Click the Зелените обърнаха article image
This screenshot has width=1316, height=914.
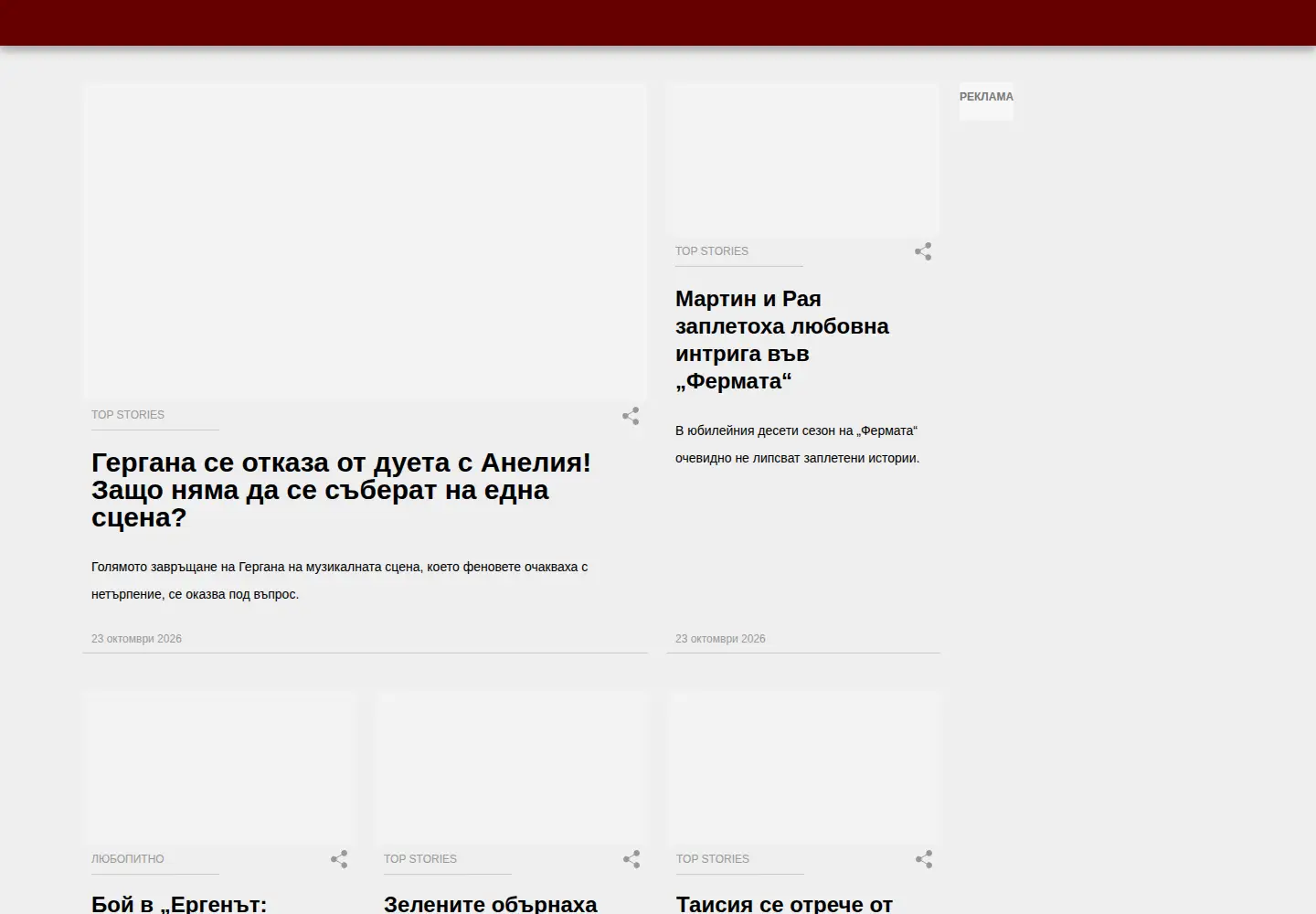(512, 769)
